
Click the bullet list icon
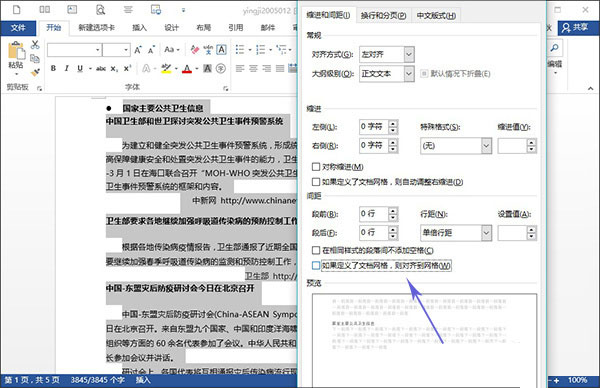click(240, 50)
